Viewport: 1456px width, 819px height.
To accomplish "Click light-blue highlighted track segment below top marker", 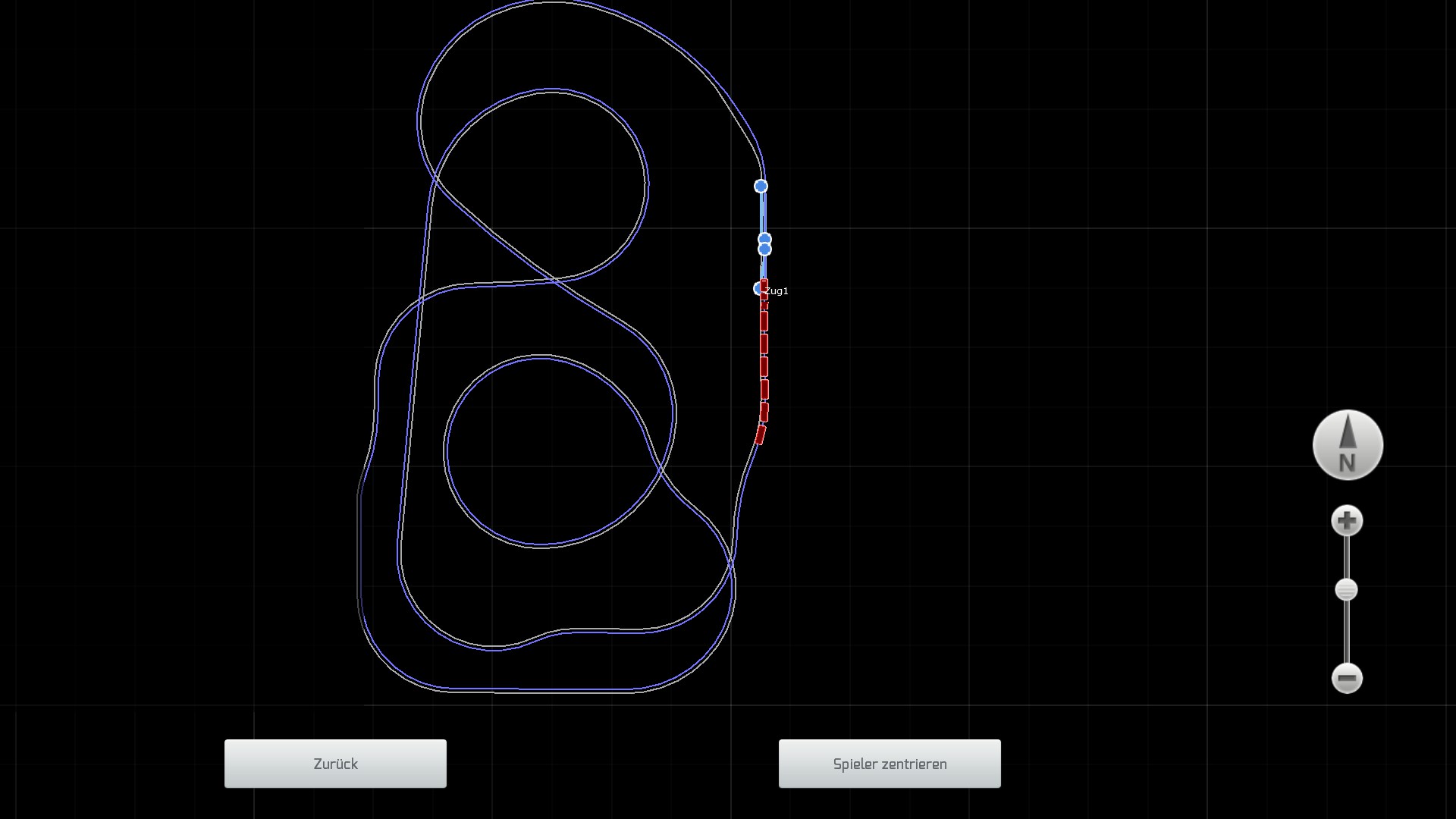I will [763, 214].
